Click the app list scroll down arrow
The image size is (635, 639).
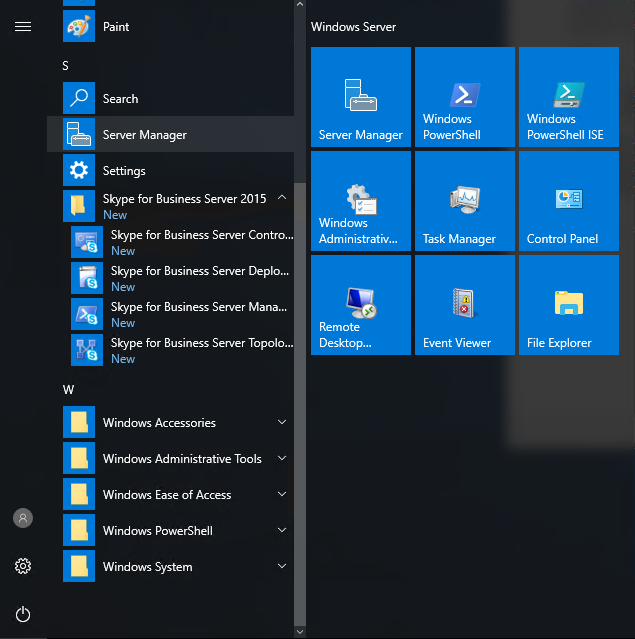pyautogui.click(x=300, y=632)
